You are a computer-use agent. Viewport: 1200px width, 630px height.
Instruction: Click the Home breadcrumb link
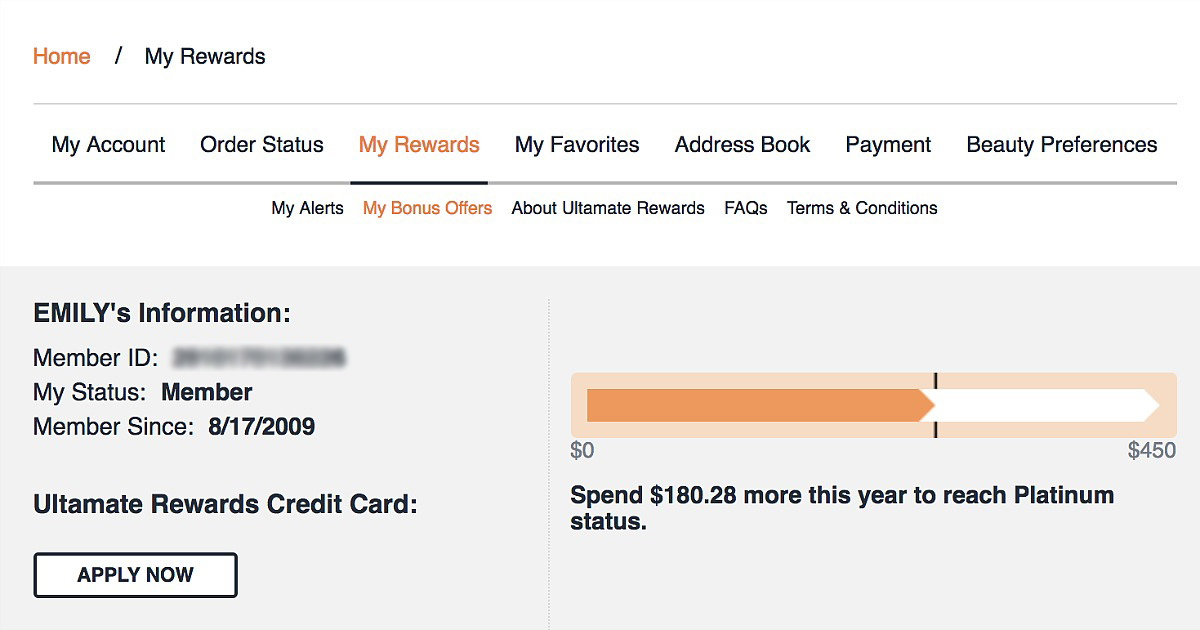point(61,57)
